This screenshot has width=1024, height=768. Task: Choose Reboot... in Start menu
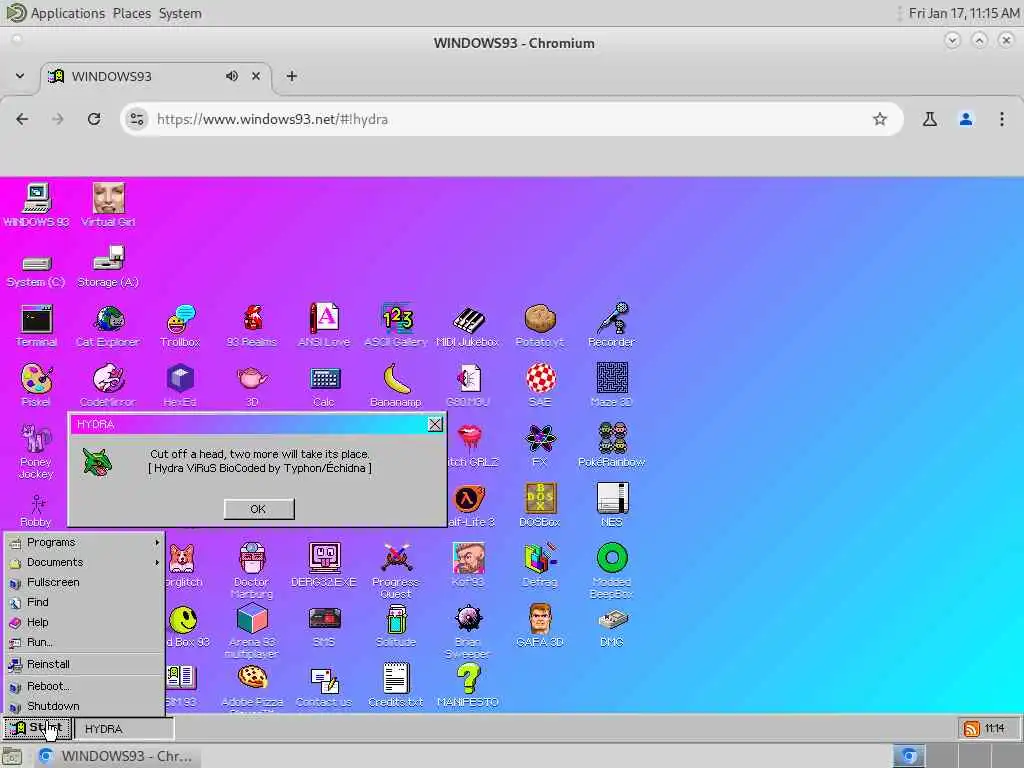84,686
